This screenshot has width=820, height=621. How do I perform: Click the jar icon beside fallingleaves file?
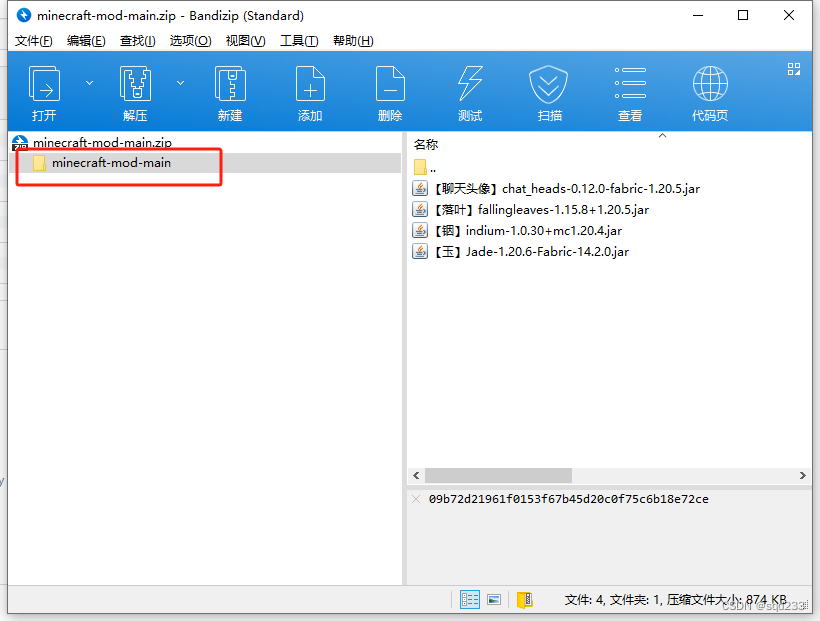pos(420,209)
